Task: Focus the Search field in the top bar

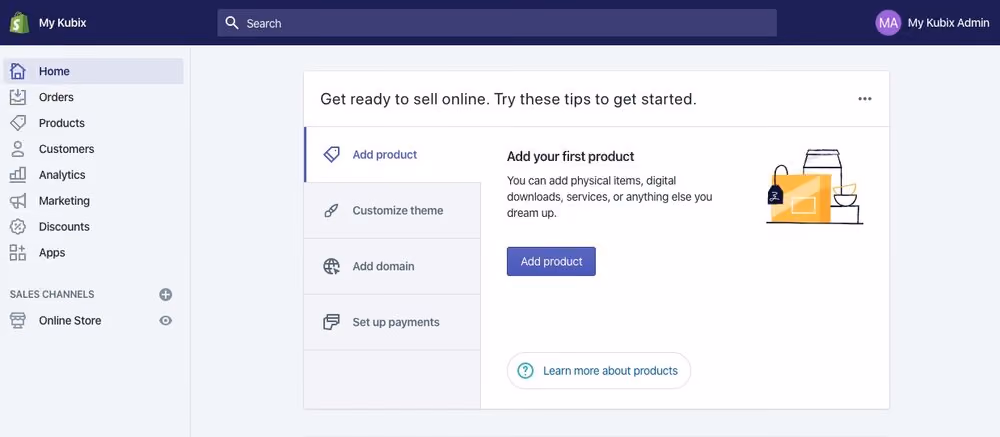Action: point(497,23)
